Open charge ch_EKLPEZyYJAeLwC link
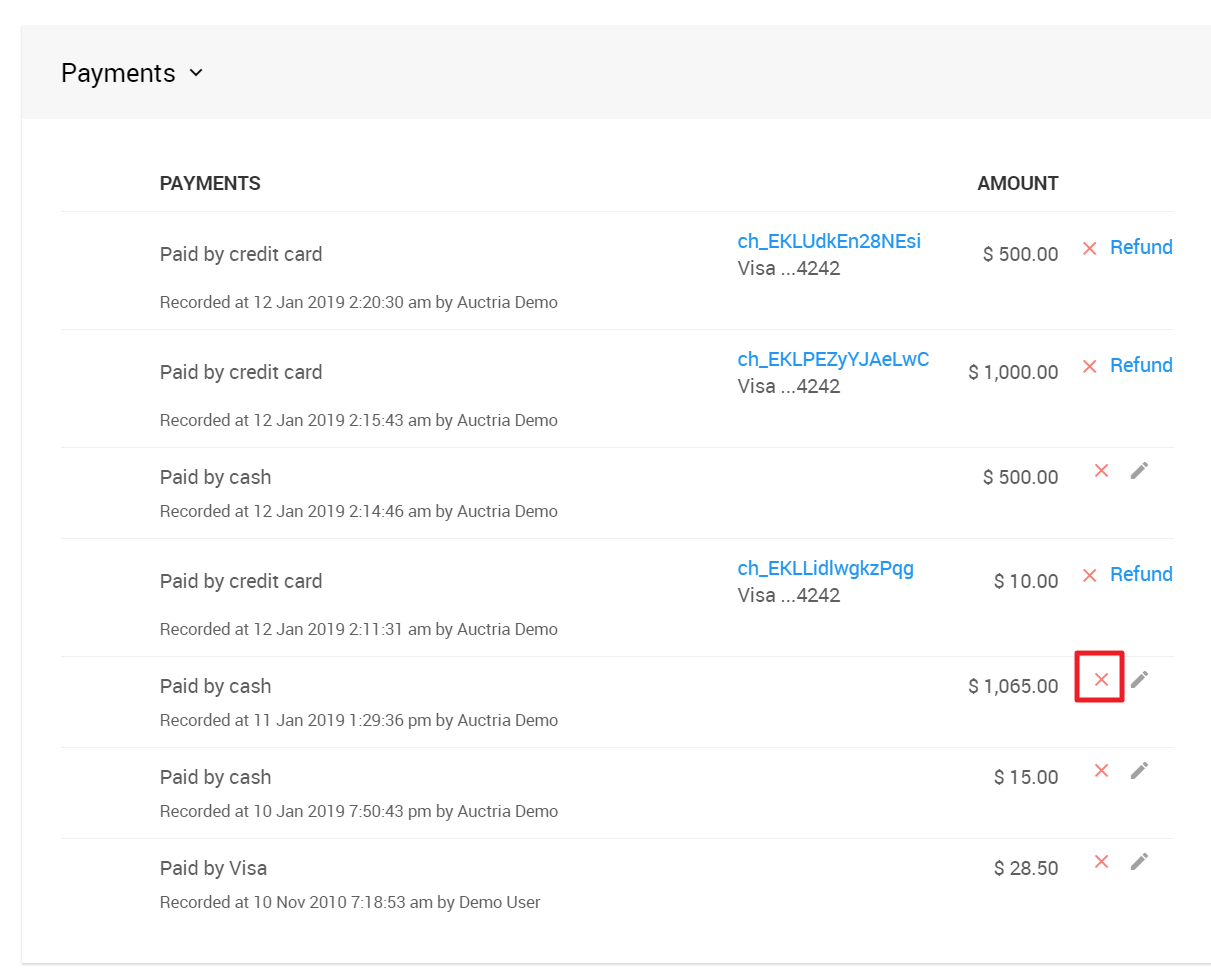This screenshot has width=1211, height=971. tap(833, 359)
